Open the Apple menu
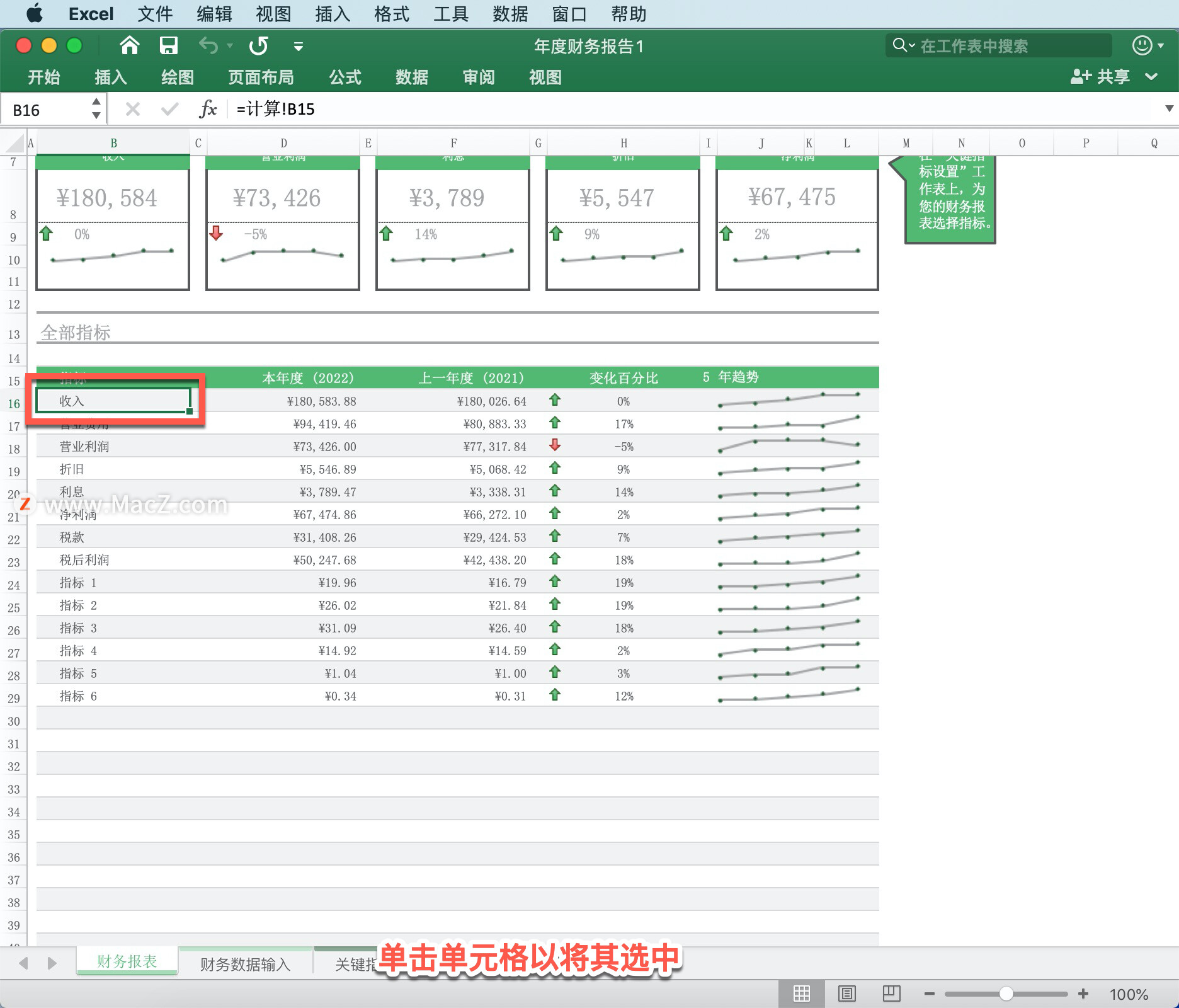Image resolution: width=1179 pixels, height=1008 pixels. pyautogui.click(x=35, y=13)
